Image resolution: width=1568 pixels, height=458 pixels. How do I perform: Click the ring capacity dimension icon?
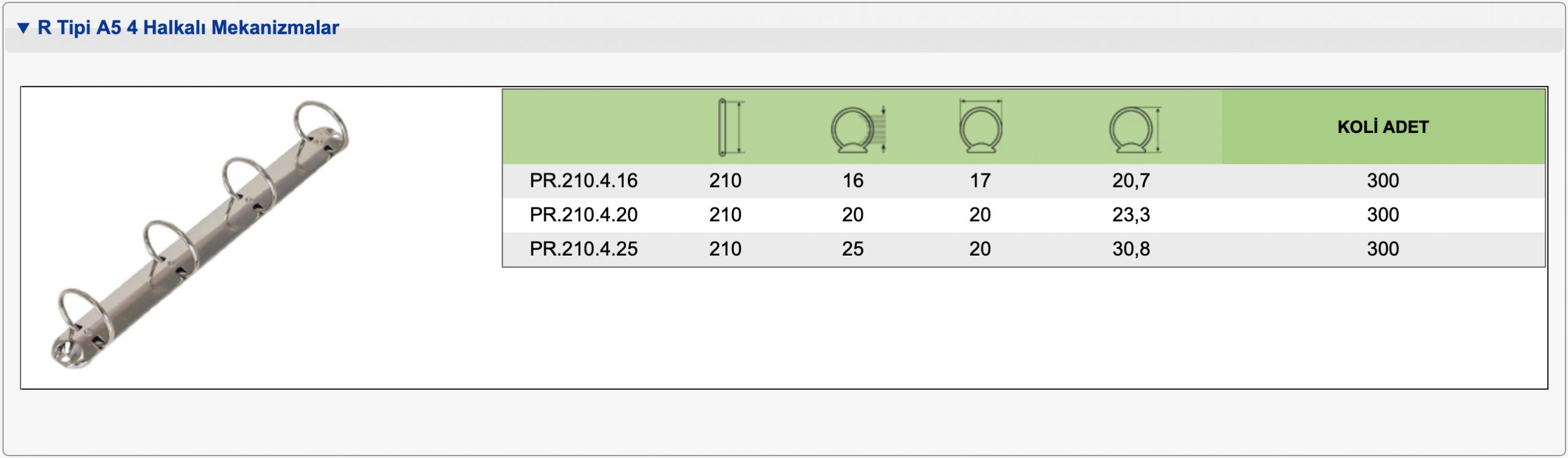pyautogui.click(x=858, y=129)
